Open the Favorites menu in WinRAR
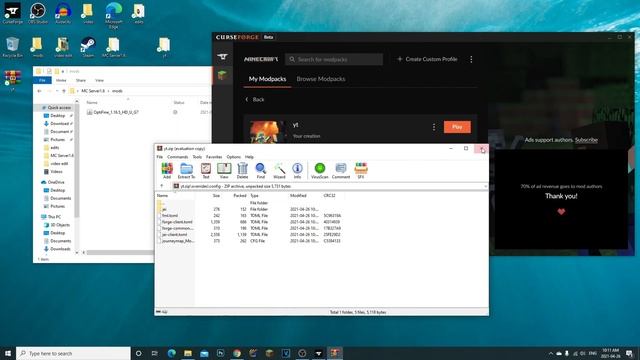Screen dimensions: 640x360 tap(214, 157)
